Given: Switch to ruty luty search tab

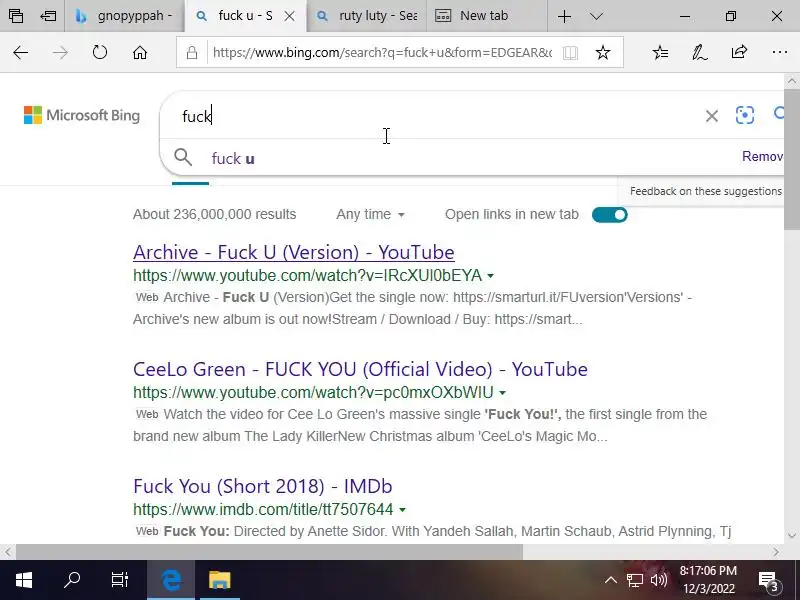Looking at the screenshot, I should [368, 16].
